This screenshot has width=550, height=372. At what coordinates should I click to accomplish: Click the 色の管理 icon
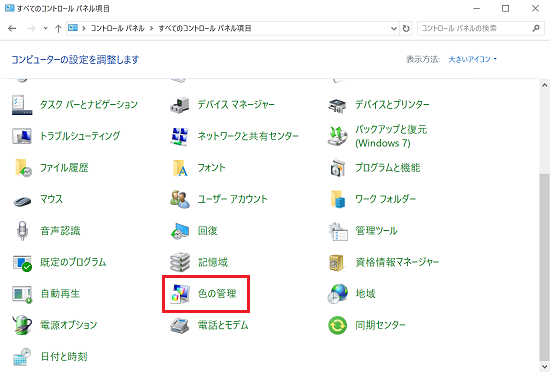[x=180, y=294]
